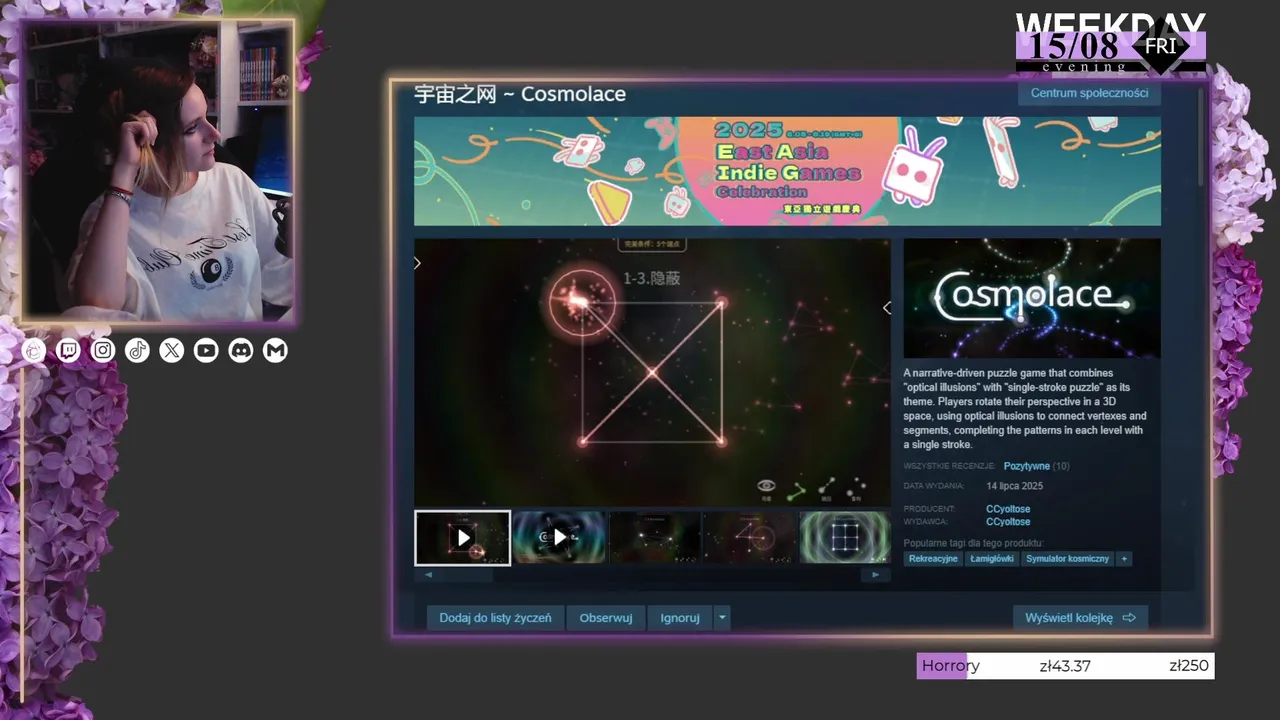
Task: Expand the dropdown arrow beside Ignoruj
Action: [722, 618]
